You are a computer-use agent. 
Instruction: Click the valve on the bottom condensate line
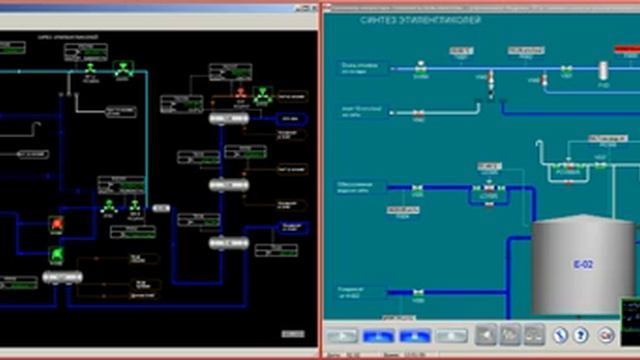pos(418,292)
